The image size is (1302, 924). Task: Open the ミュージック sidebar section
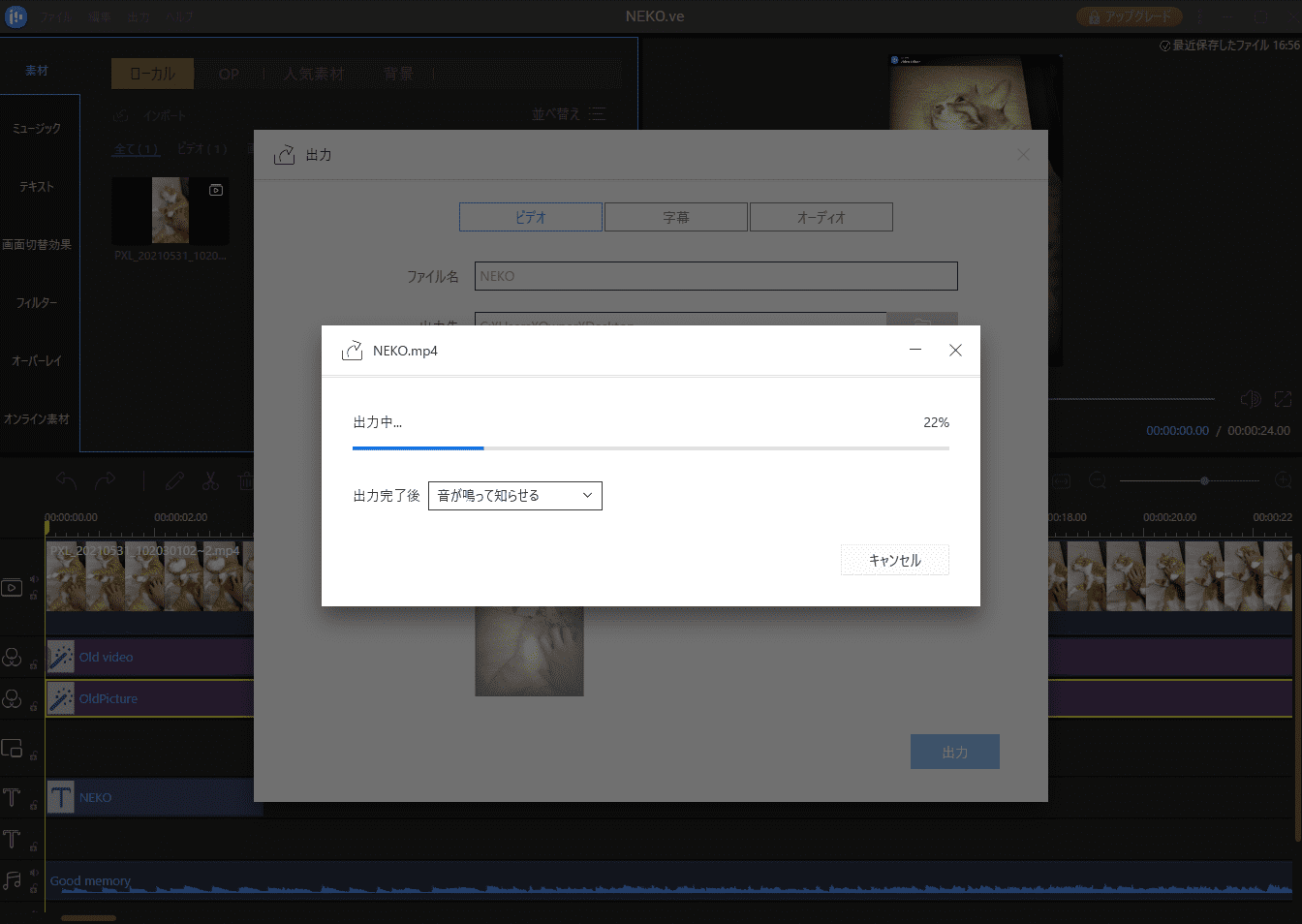pos(37,128)
